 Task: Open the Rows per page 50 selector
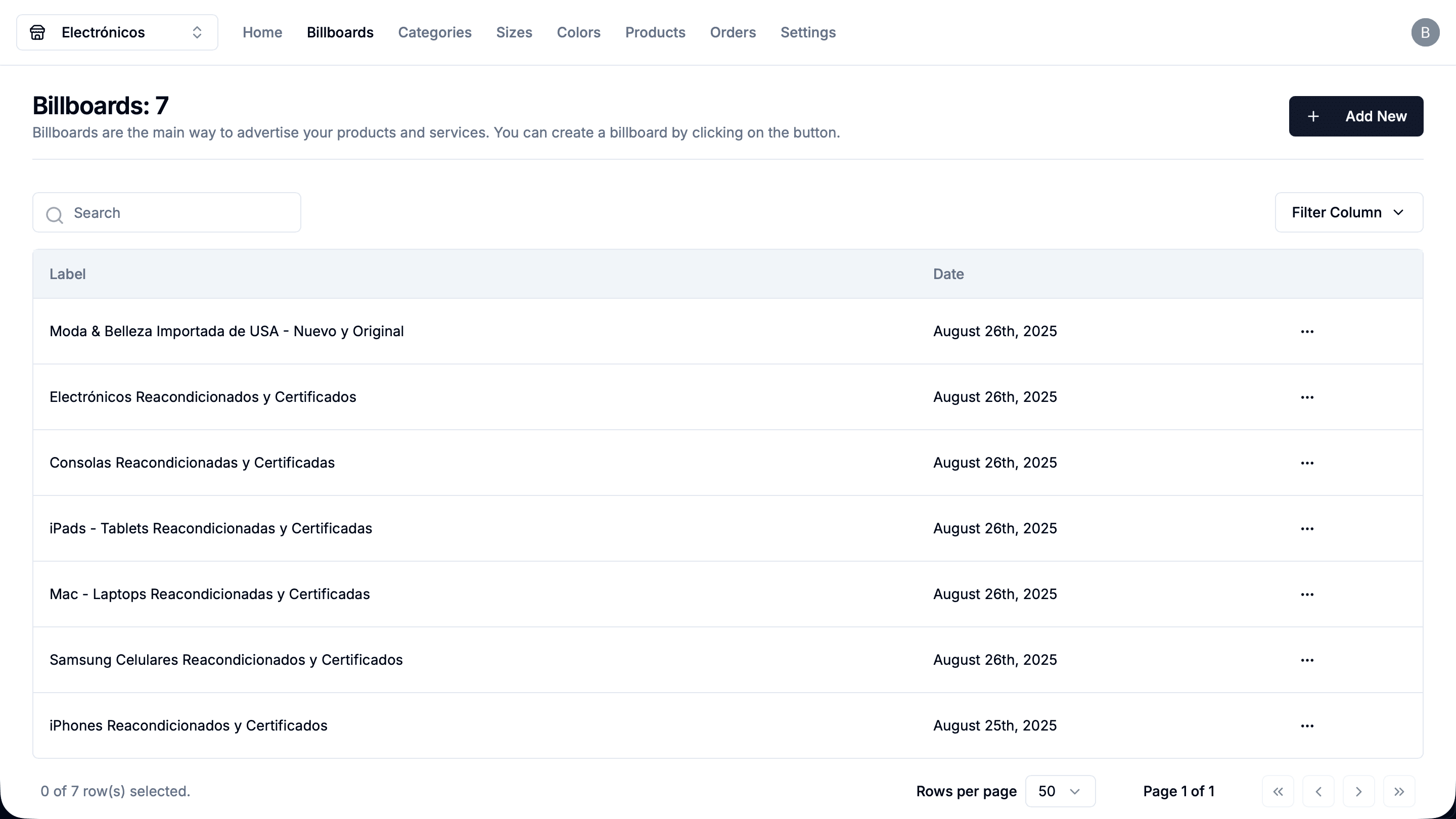click(x=1060, y=791)
